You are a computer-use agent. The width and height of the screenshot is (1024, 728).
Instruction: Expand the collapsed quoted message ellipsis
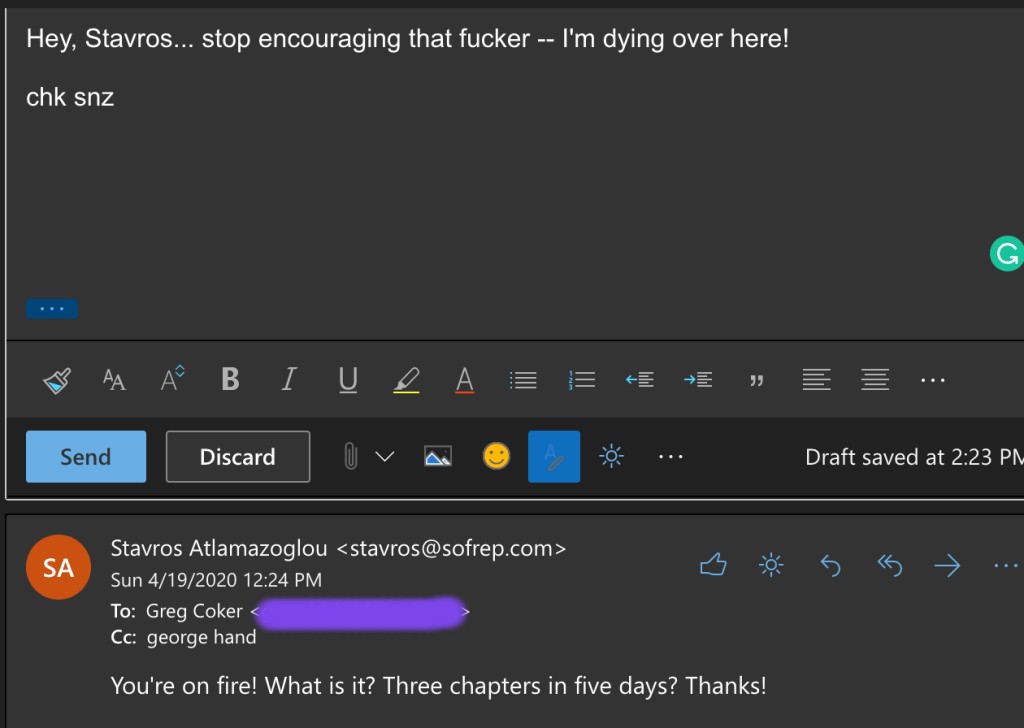[52, 309]
